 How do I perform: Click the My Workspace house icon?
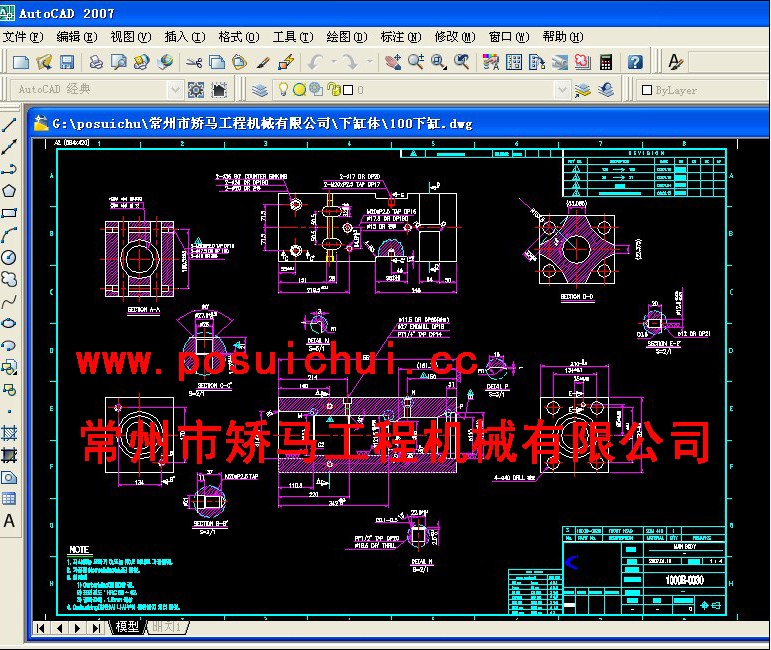(219, 90)
